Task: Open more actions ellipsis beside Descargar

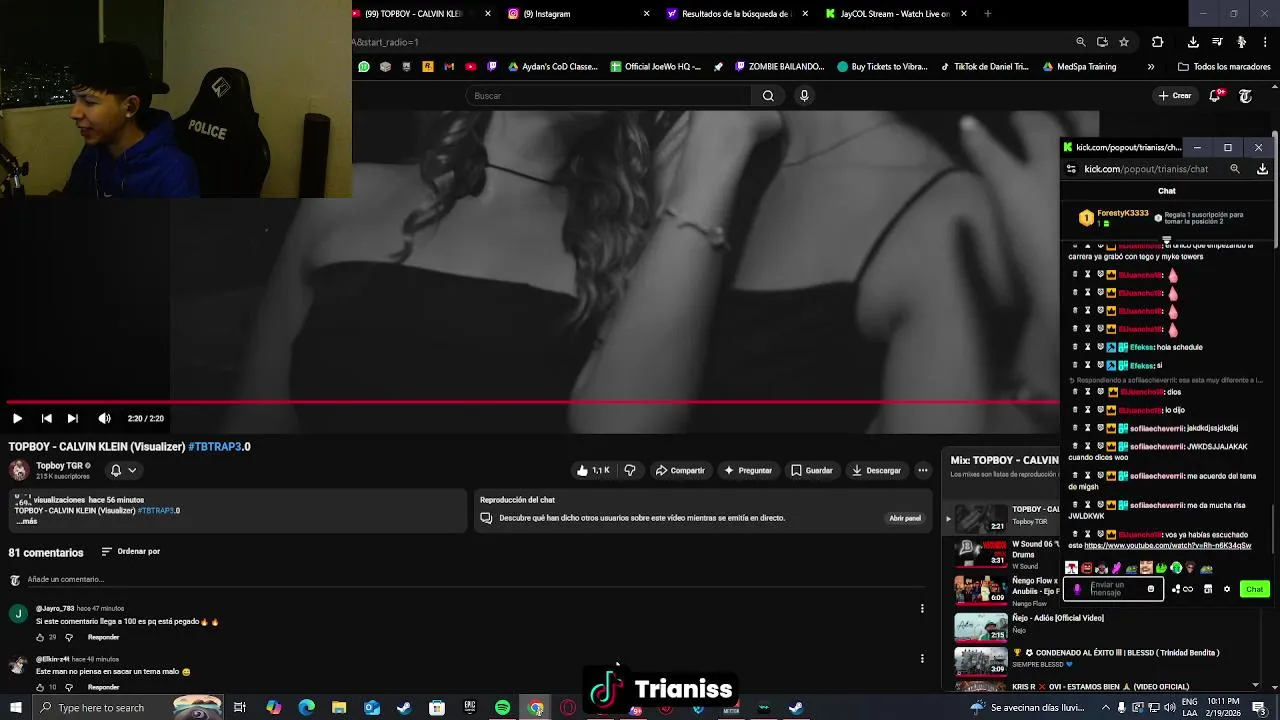Action: click(923, 470)
